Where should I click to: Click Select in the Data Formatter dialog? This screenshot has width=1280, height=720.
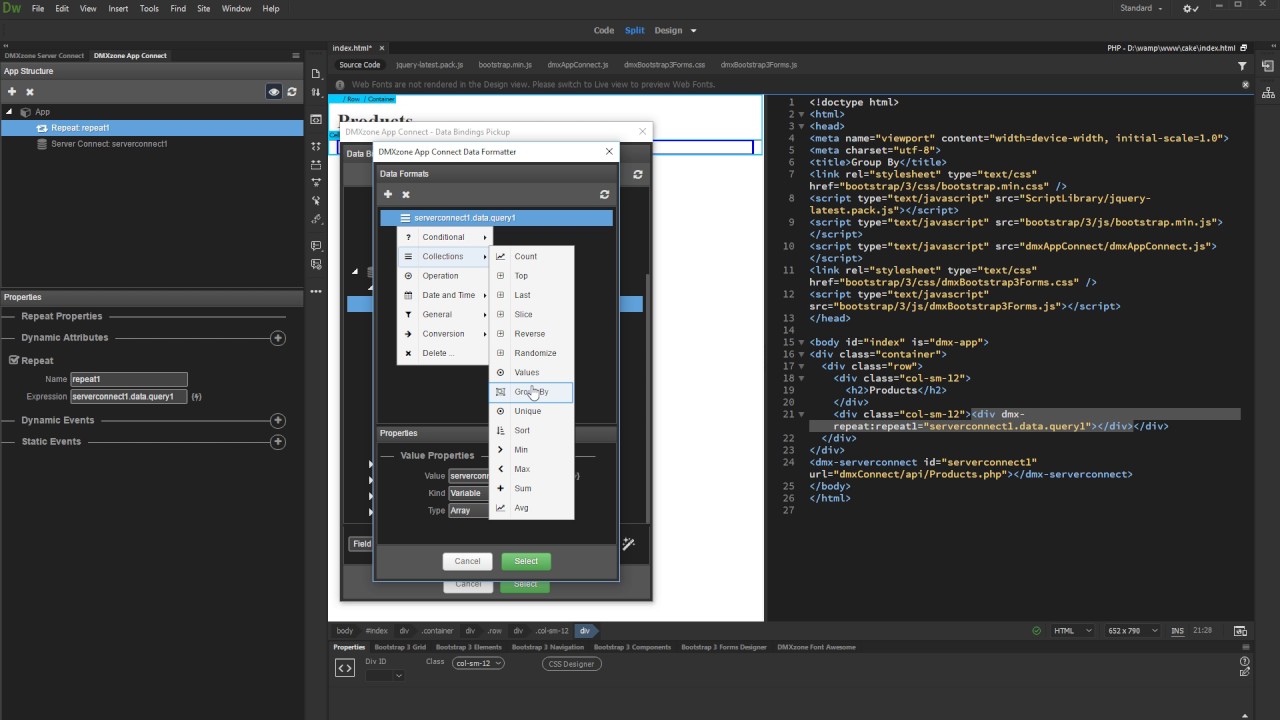(x=526, y=561)
